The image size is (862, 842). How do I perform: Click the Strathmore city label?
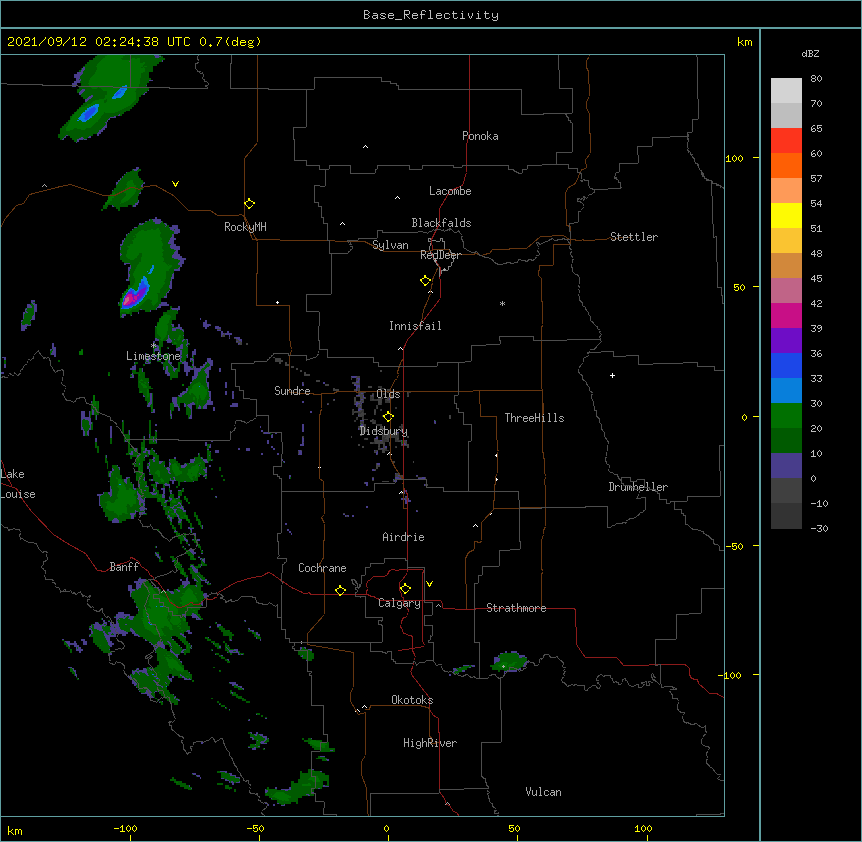tap(516, 608)
